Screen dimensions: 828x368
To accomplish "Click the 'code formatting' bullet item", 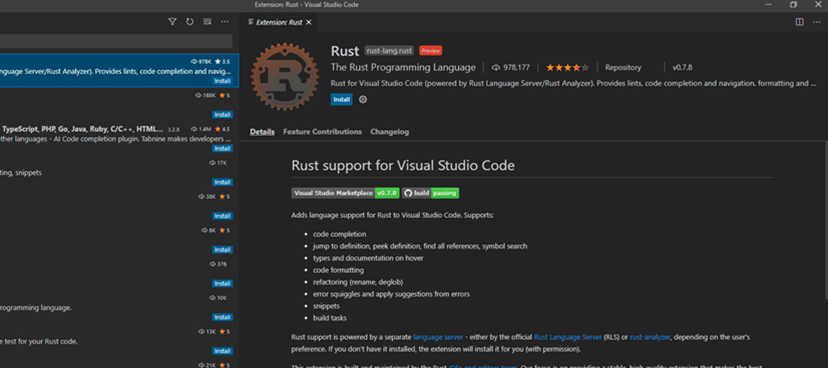I will coord(338,270).
